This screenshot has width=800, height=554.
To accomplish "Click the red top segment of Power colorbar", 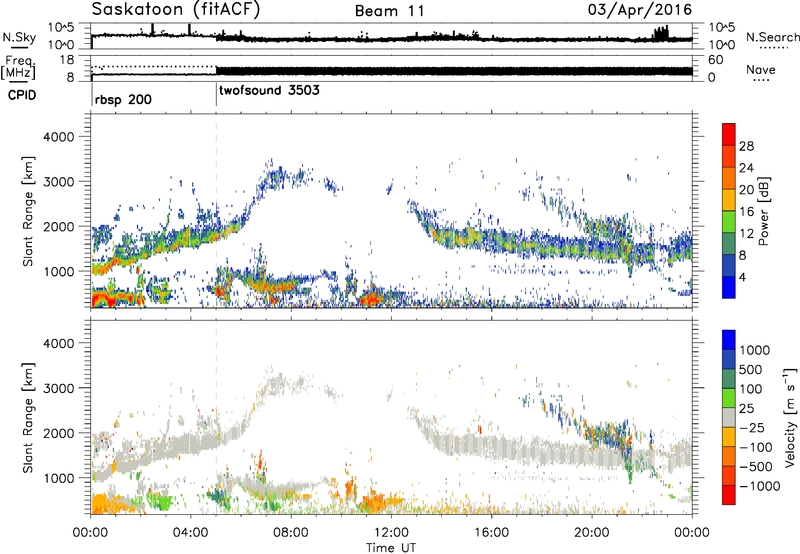I will coord(729,135).
